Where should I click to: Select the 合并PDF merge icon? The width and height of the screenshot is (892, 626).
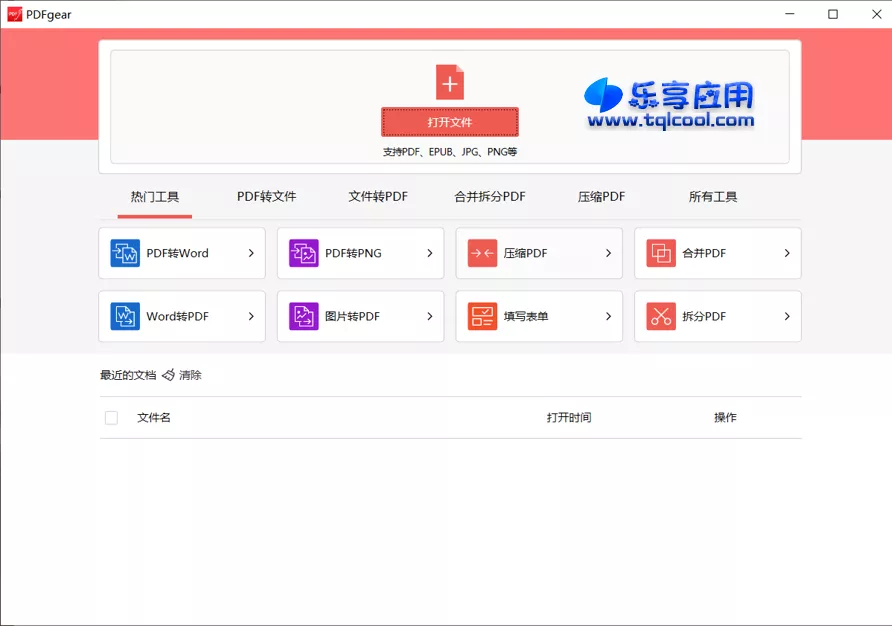658,253
